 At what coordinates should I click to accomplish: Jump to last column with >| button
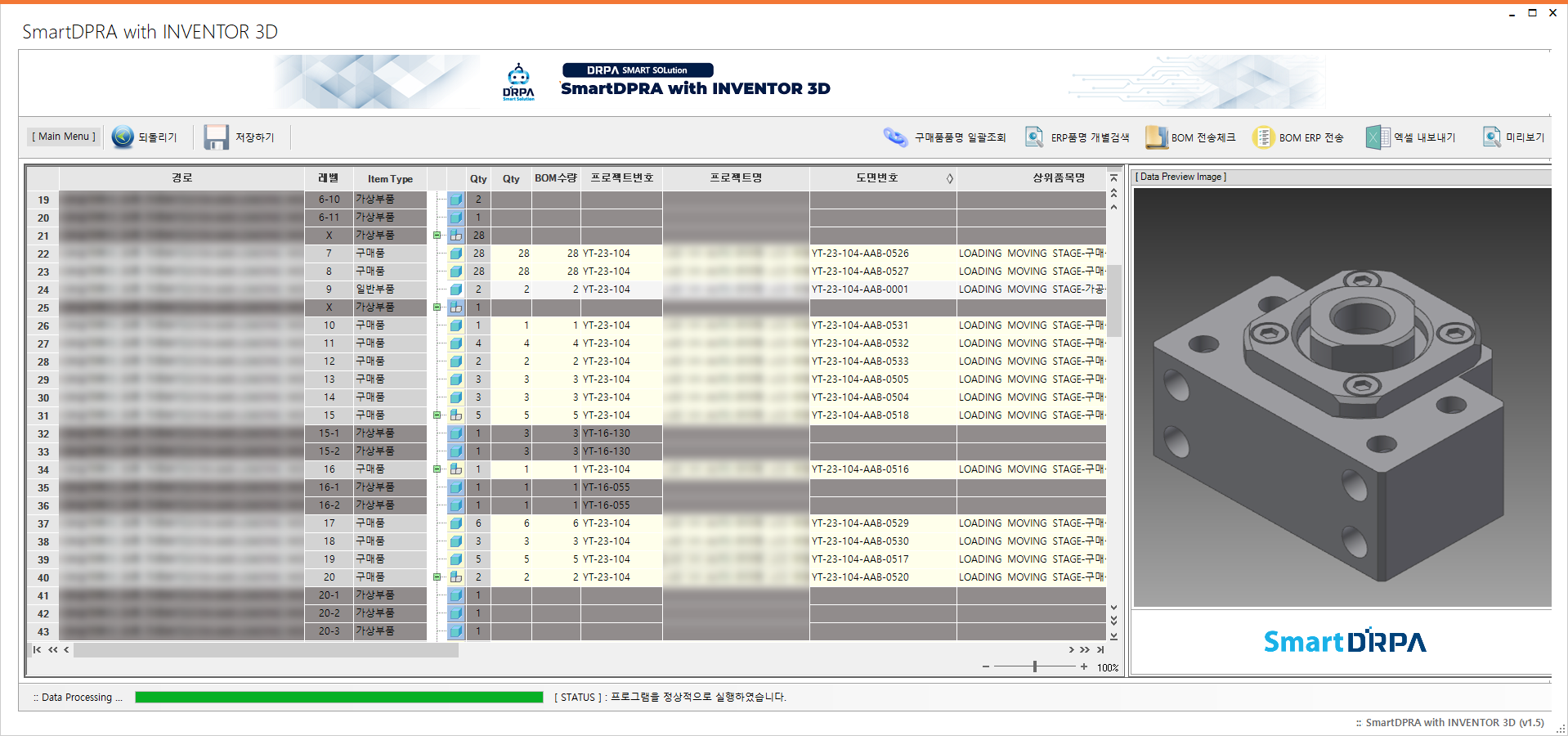(1100, 649)
